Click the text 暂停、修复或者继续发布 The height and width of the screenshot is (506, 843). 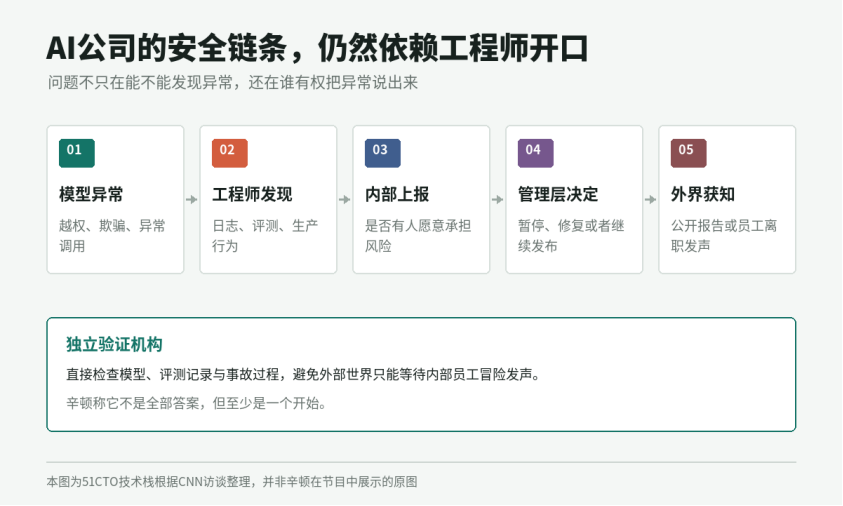(571, 236)
